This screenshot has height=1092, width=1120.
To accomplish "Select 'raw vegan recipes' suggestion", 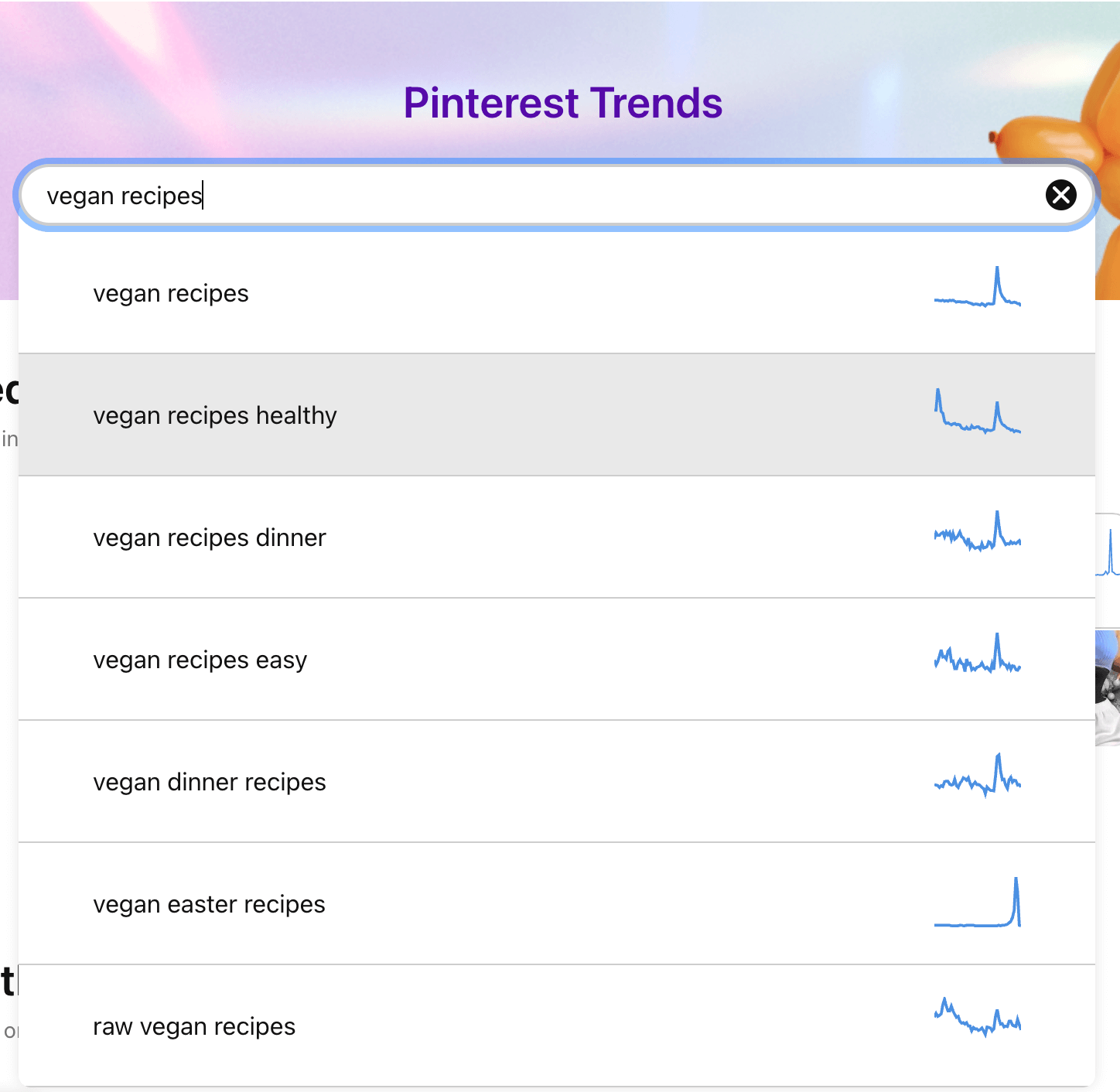I will coord(194,1027).
